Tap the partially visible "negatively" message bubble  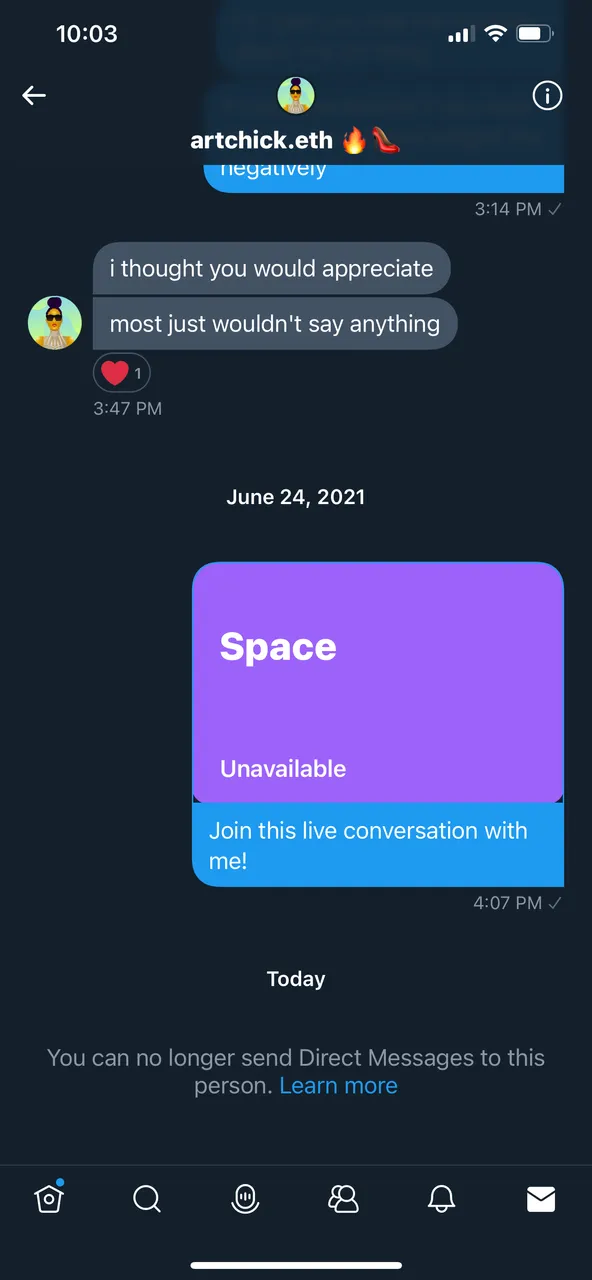tap(384, 174)
